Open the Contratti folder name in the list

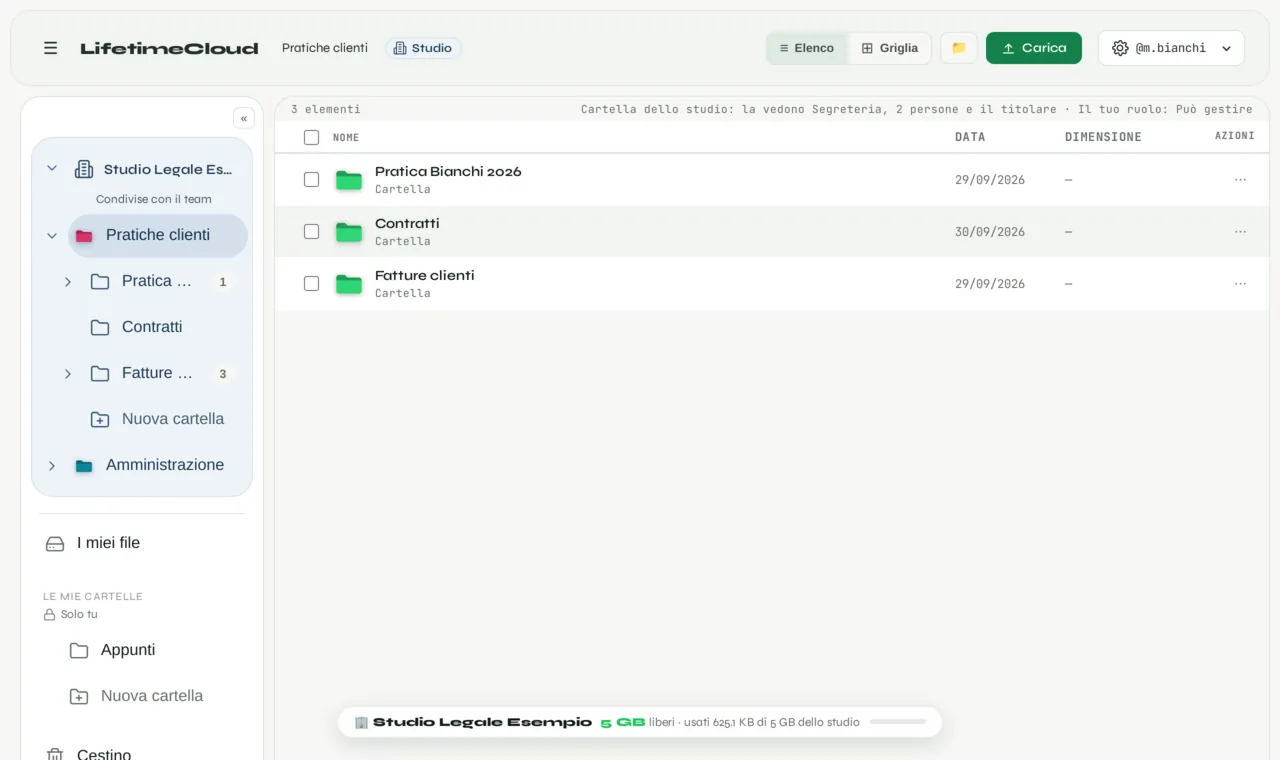click(407, 223)
